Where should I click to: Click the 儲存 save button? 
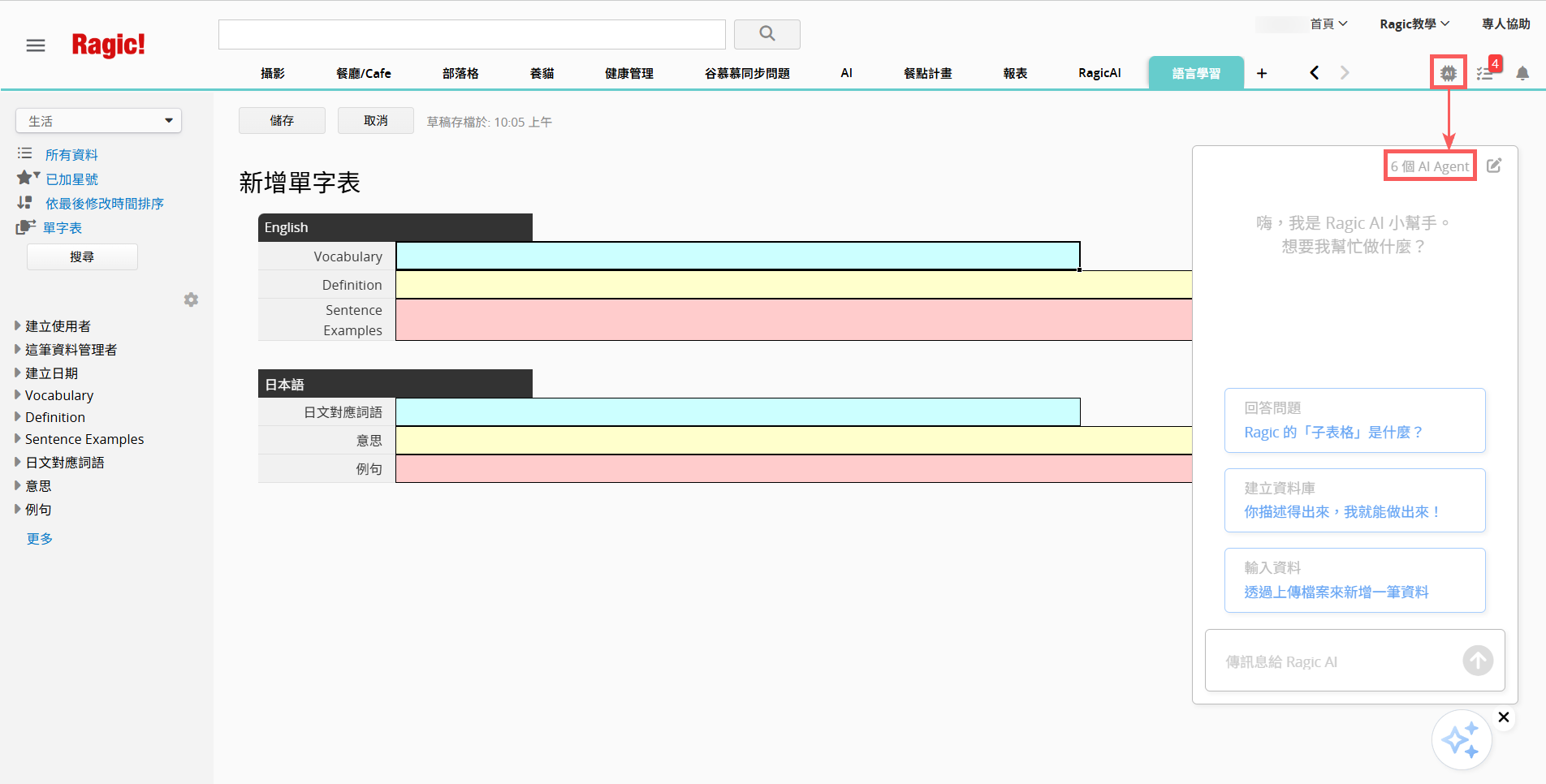pyautogui.click(x=282, y=121)
